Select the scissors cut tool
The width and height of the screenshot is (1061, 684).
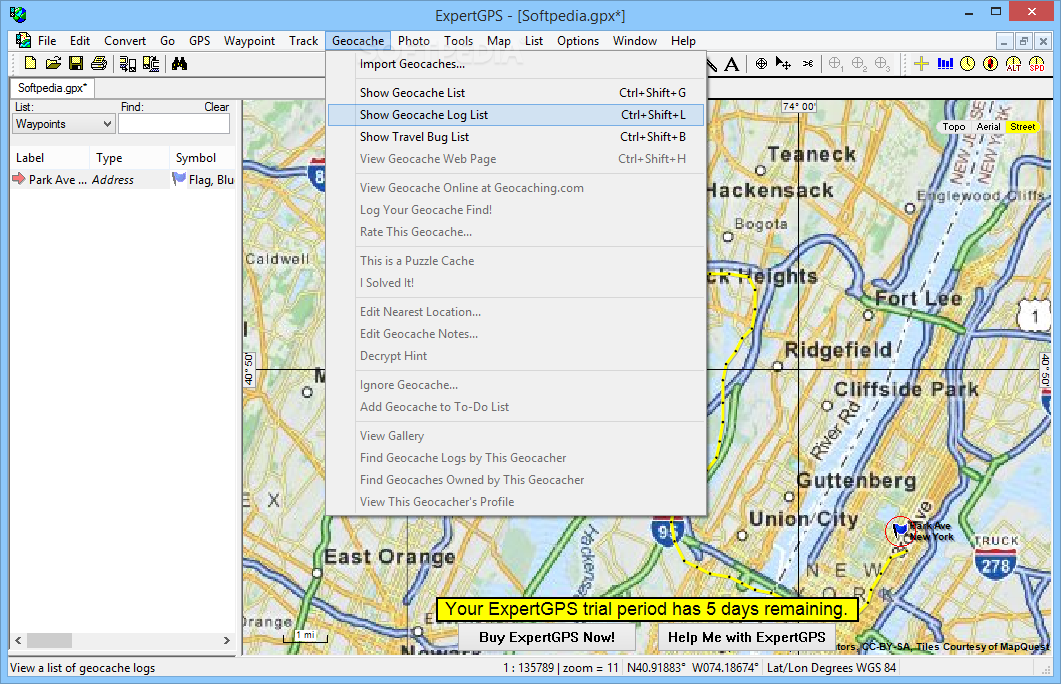(808, 64)
